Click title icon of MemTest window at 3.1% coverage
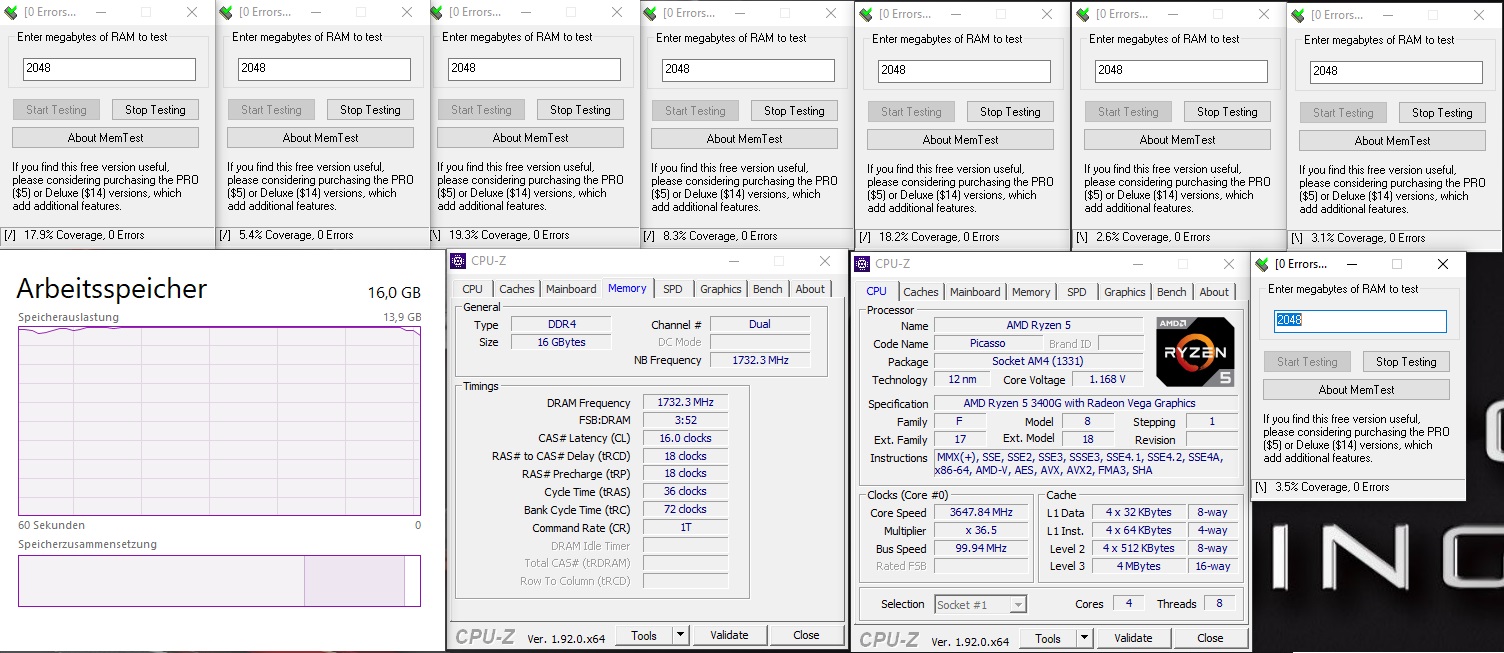 1298,16
